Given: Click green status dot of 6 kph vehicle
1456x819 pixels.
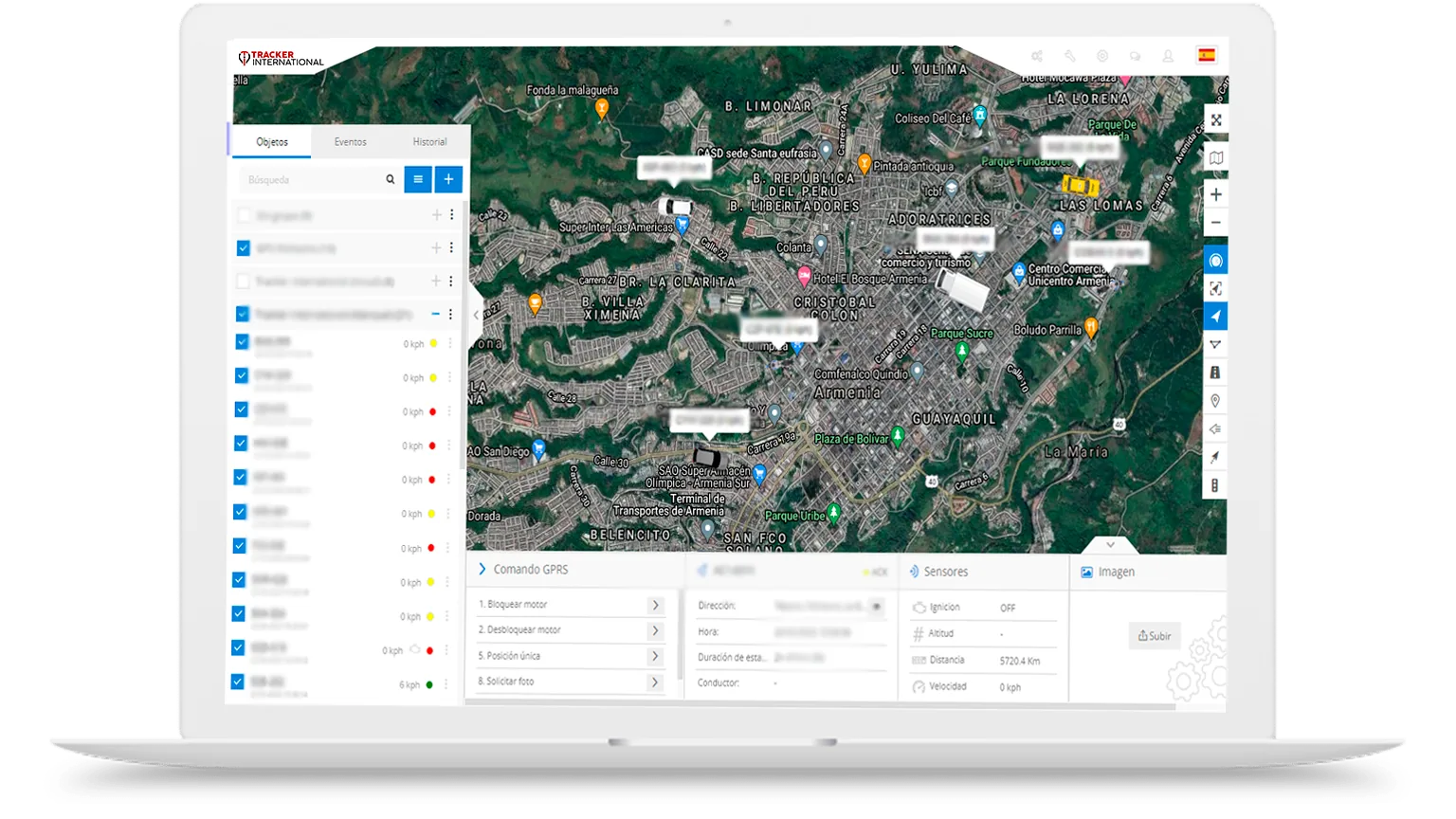Looking at the screenshot, I should click(429, 684).
